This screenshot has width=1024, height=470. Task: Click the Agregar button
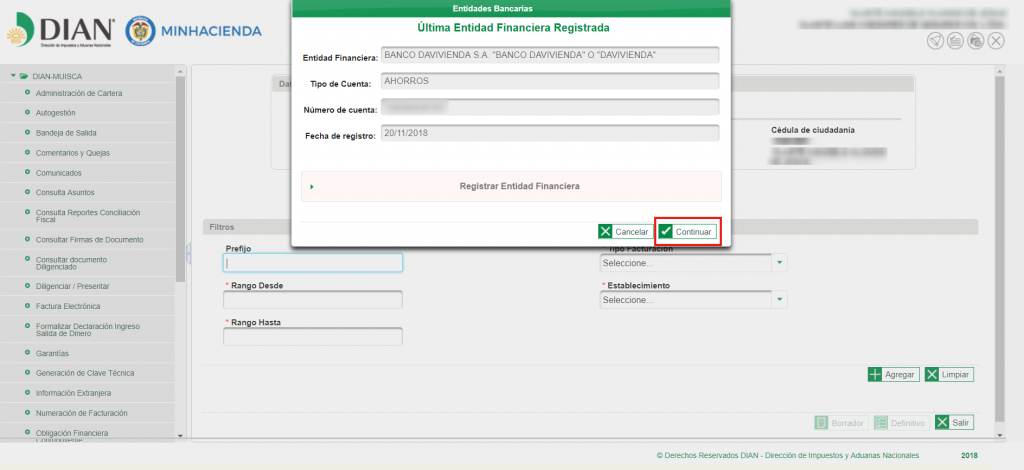pyautogui.click(x=893, y=375)
